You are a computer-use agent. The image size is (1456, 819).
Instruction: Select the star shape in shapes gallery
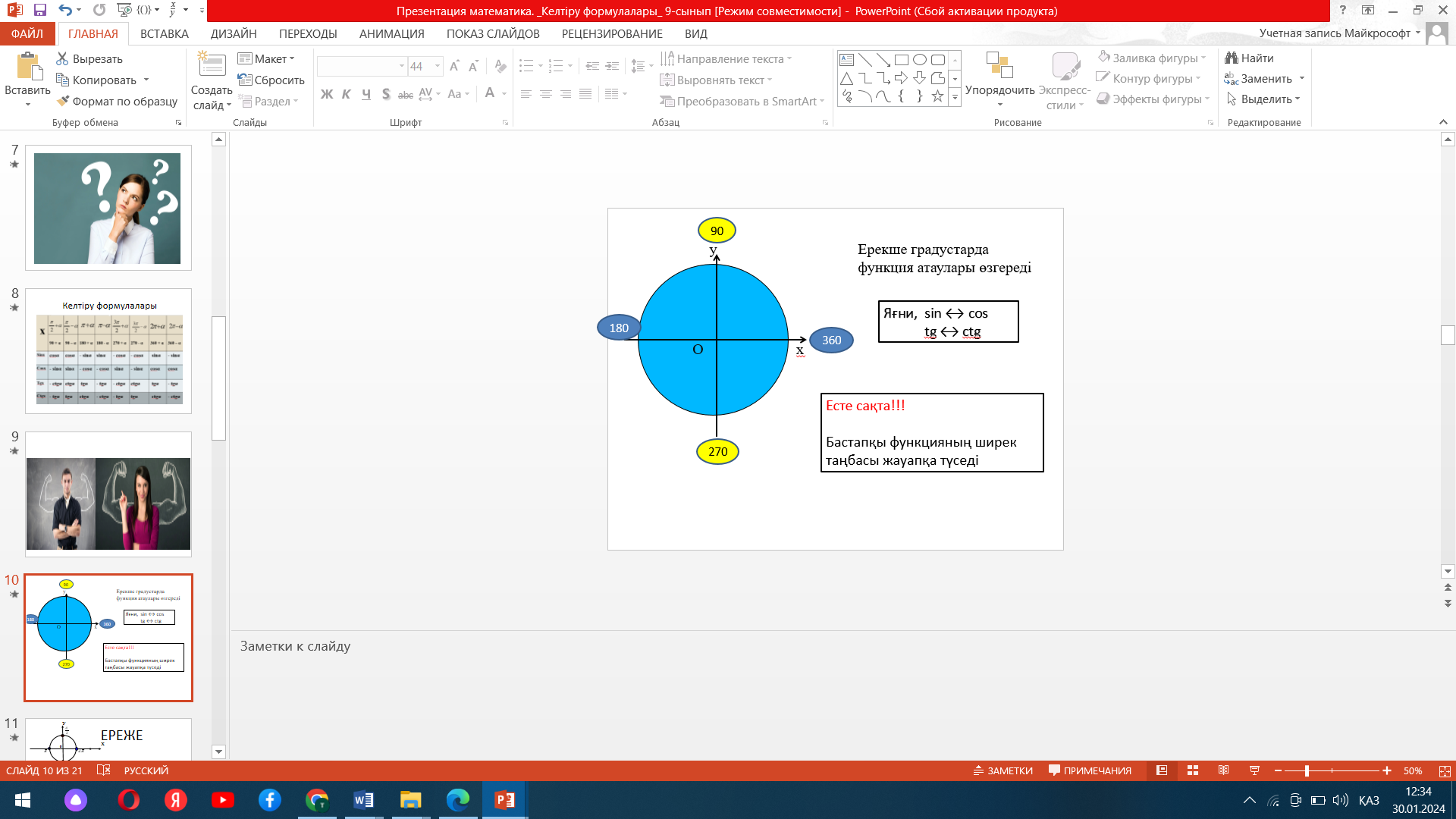937,96
